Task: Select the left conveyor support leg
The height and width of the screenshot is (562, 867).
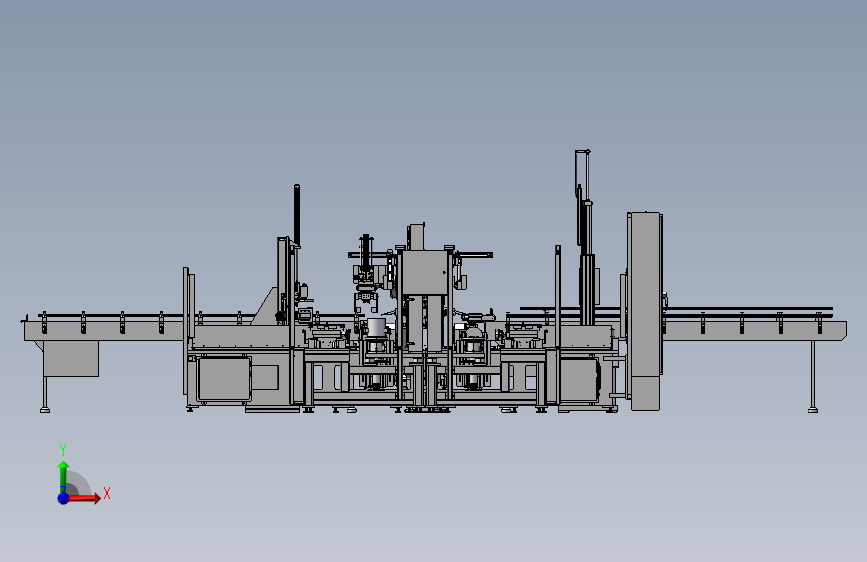Action: [45, 394]
